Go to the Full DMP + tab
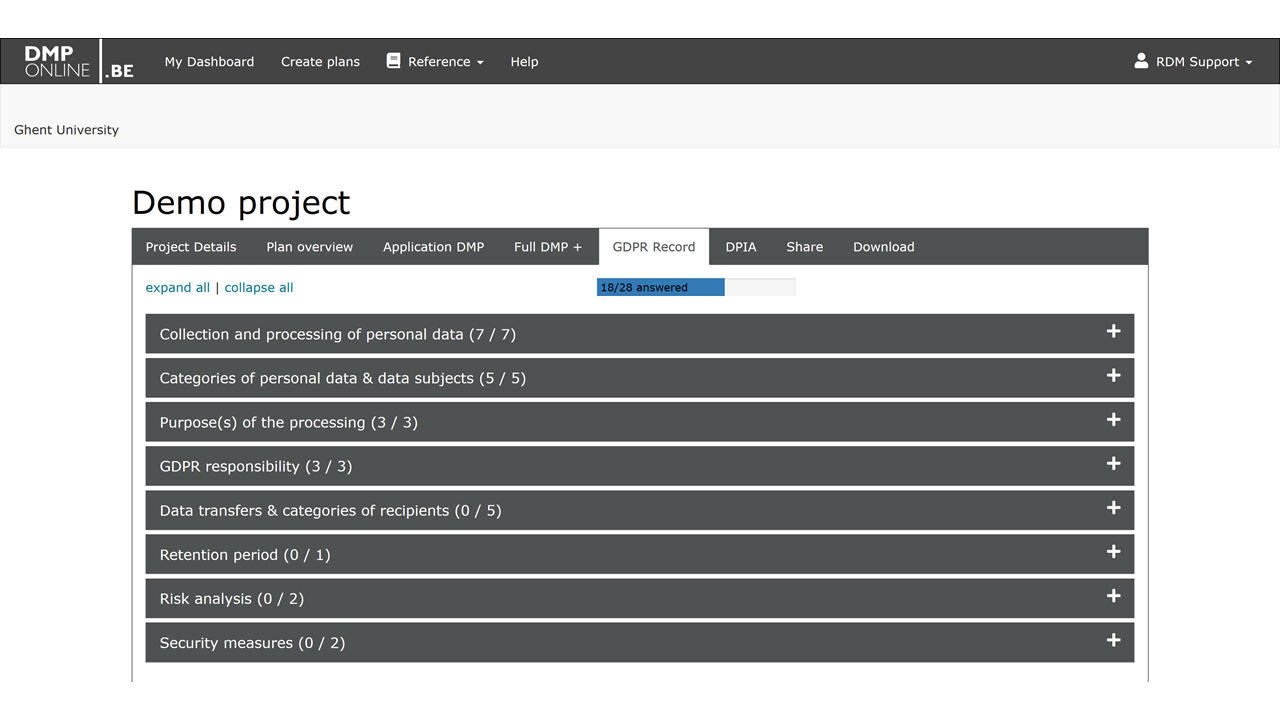 pos(547,247)
